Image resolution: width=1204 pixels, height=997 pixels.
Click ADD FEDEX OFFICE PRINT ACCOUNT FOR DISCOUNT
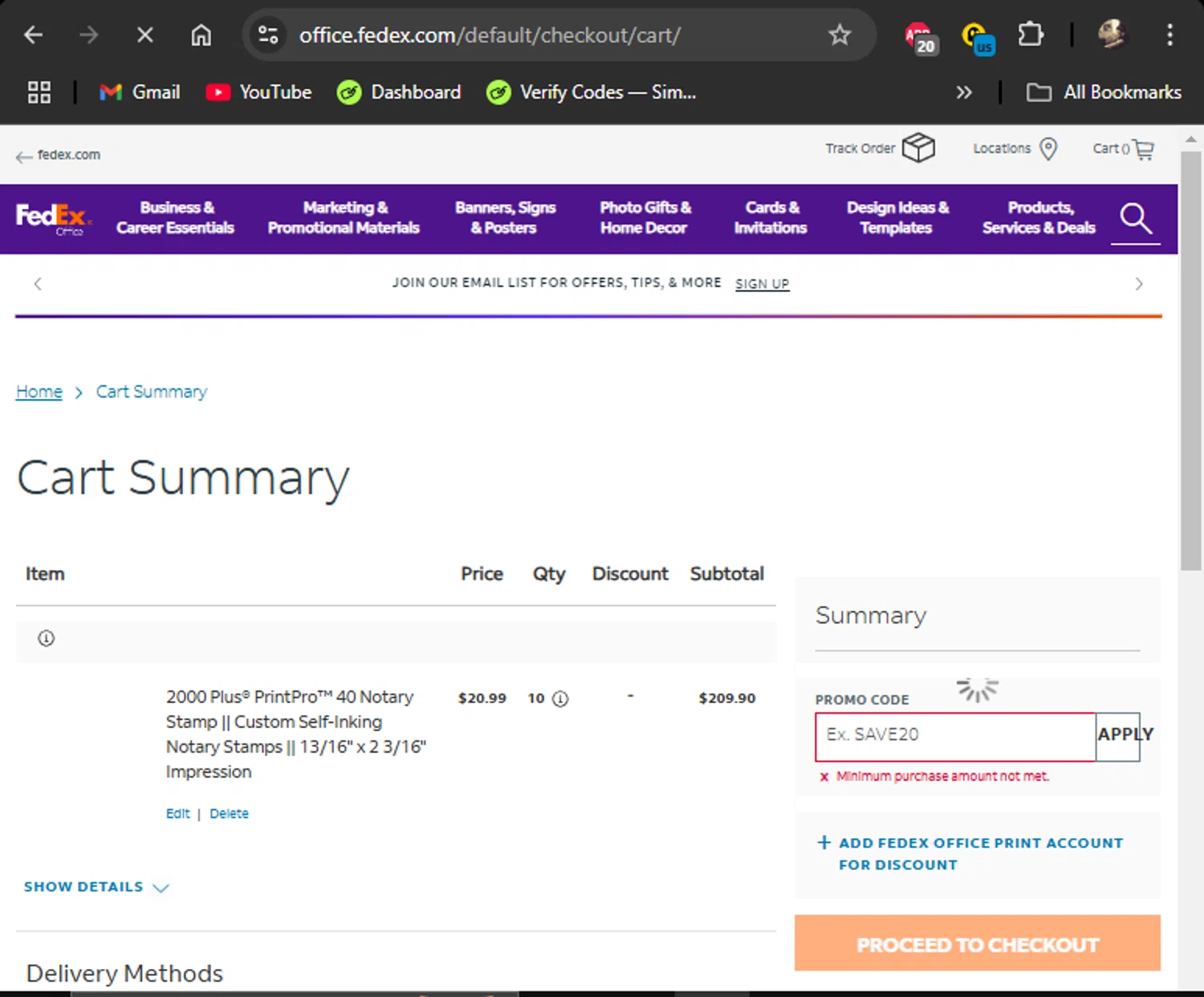981,853
